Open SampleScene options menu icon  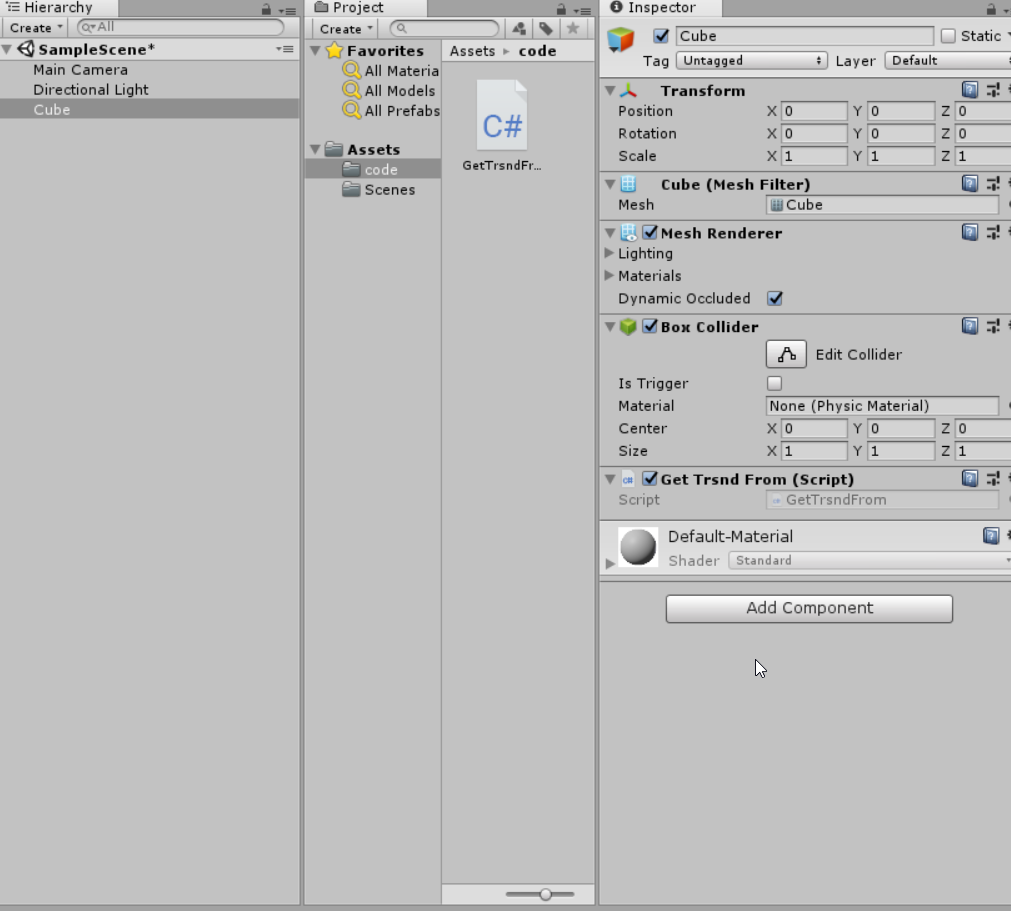(285, 49)
